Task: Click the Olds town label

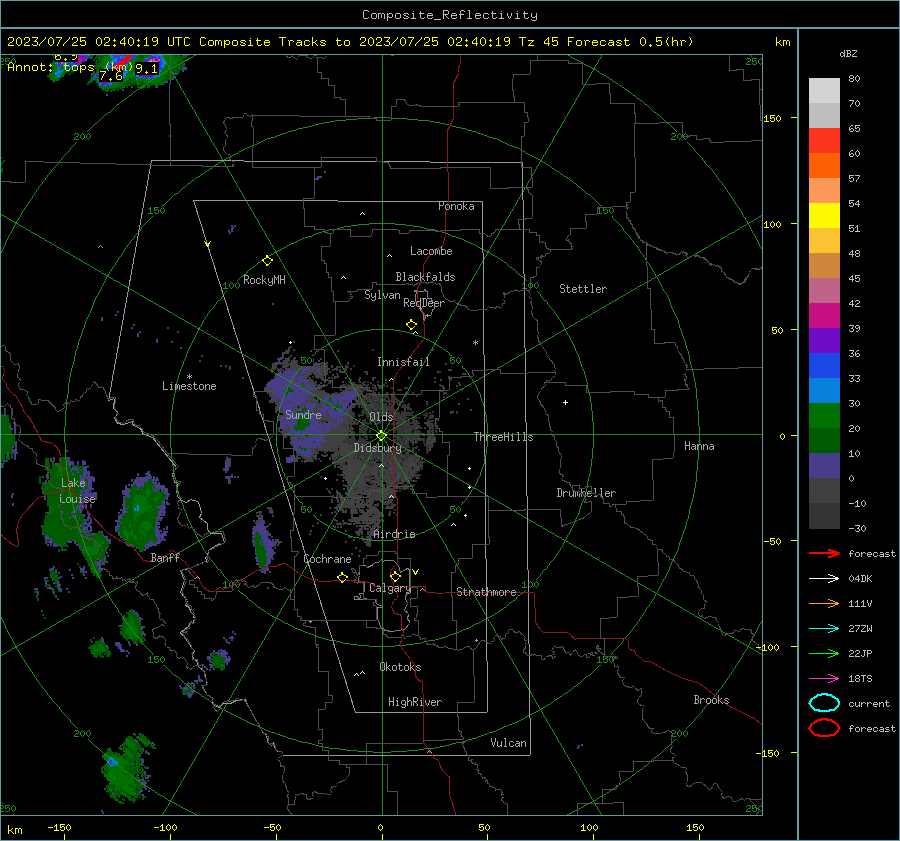Action: click(381, 417)
